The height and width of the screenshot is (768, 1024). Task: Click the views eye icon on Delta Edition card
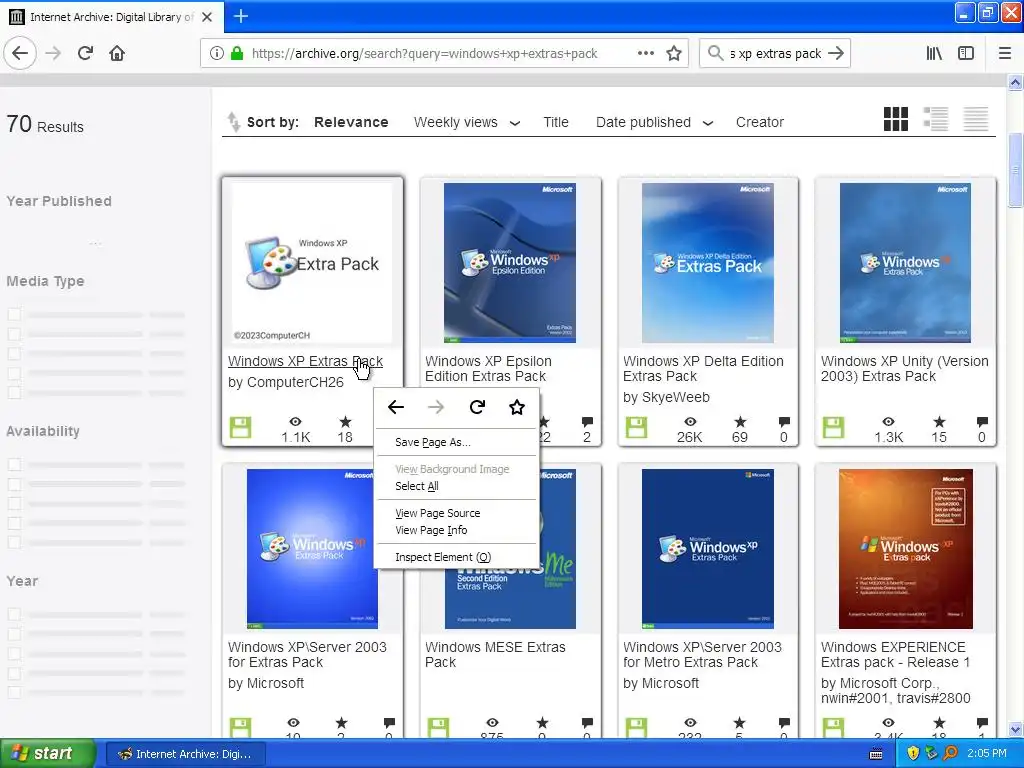[x=690, y=422]
